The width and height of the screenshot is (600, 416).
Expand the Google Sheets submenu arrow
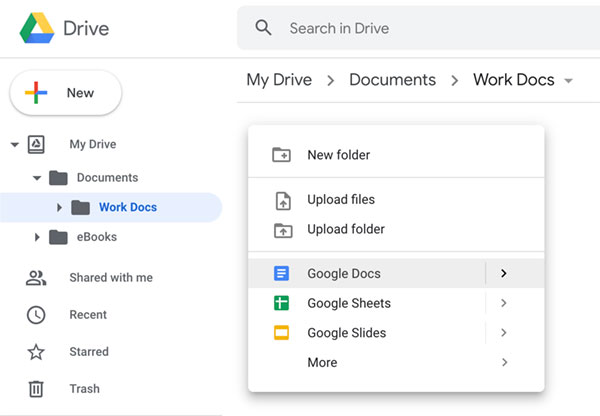pyautogui.click(x=504, y=303)
